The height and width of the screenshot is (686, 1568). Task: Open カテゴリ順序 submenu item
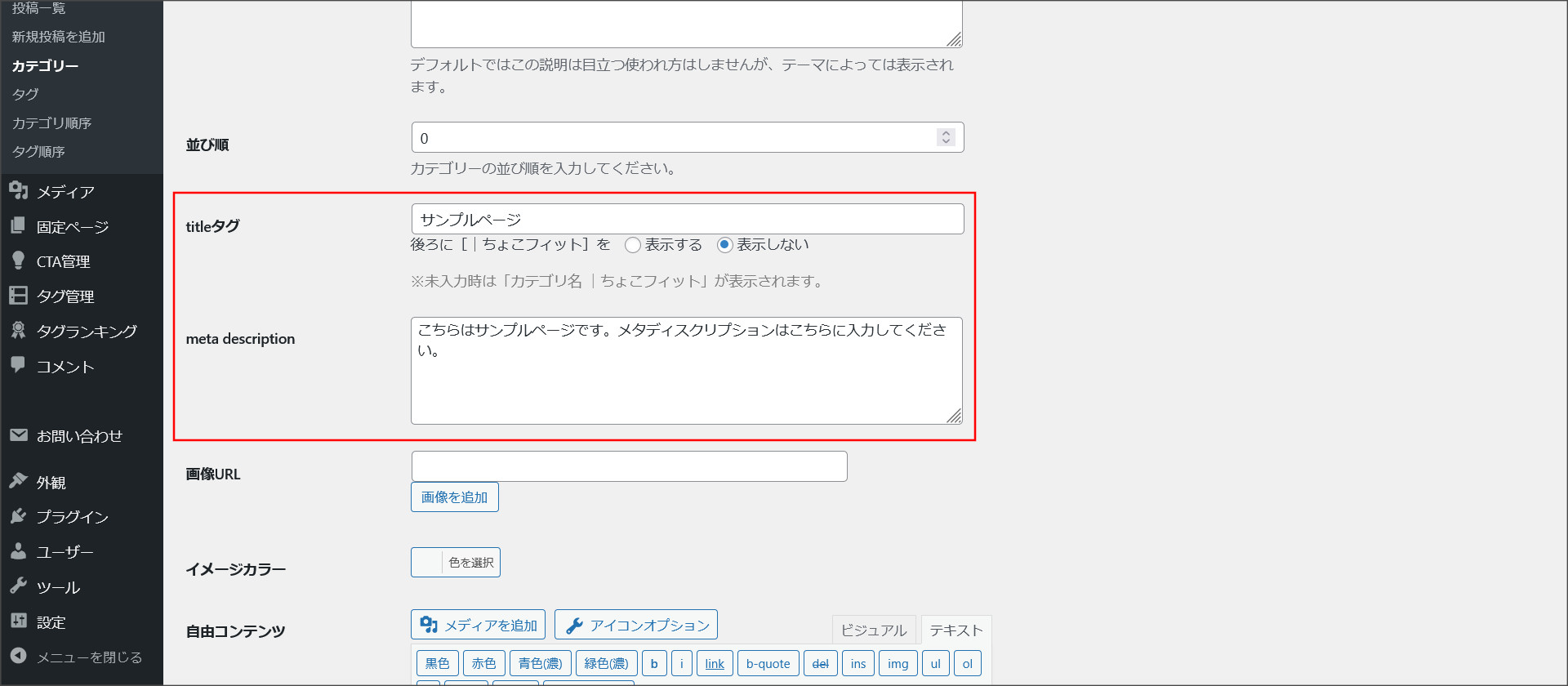click(x=51, y=122)
